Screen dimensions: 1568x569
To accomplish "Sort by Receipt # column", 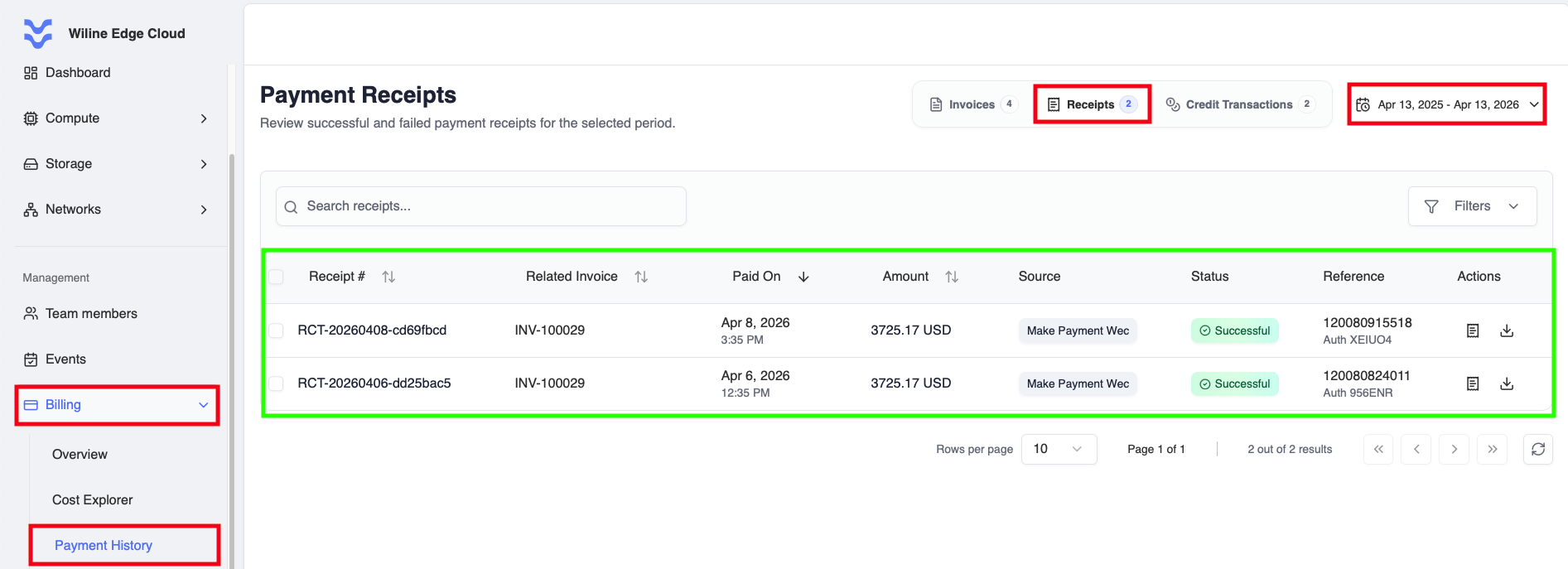I will [388, 277].
